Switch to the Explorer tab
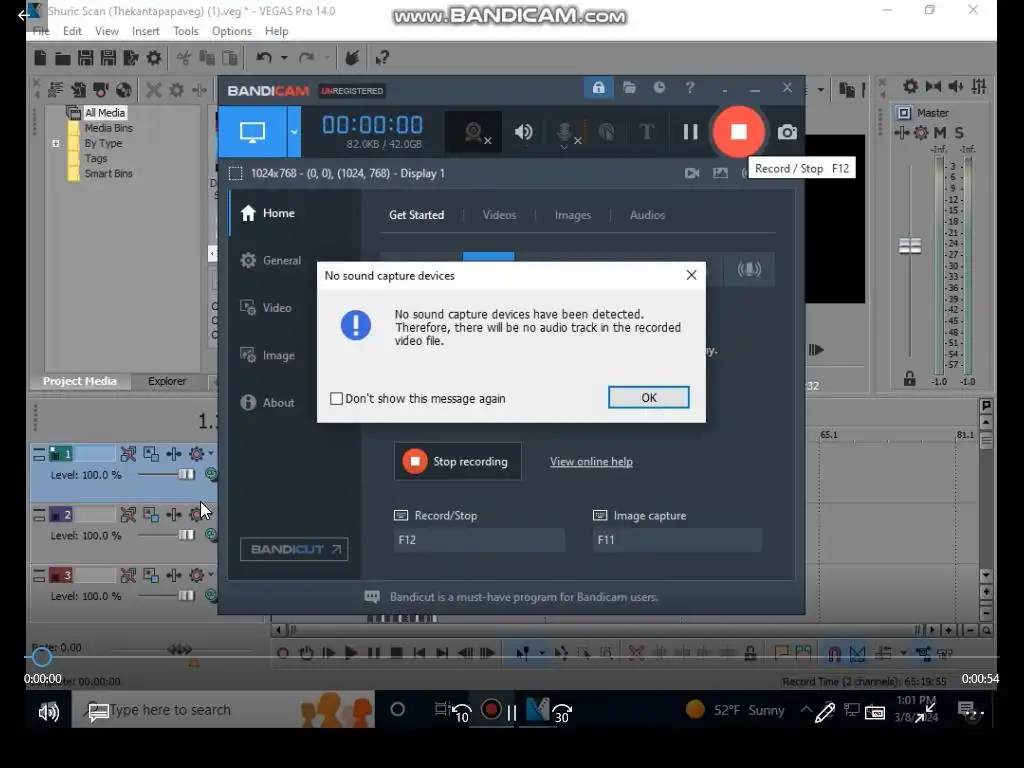This screenshot has height=768, width=1024. tap(167, 381)
